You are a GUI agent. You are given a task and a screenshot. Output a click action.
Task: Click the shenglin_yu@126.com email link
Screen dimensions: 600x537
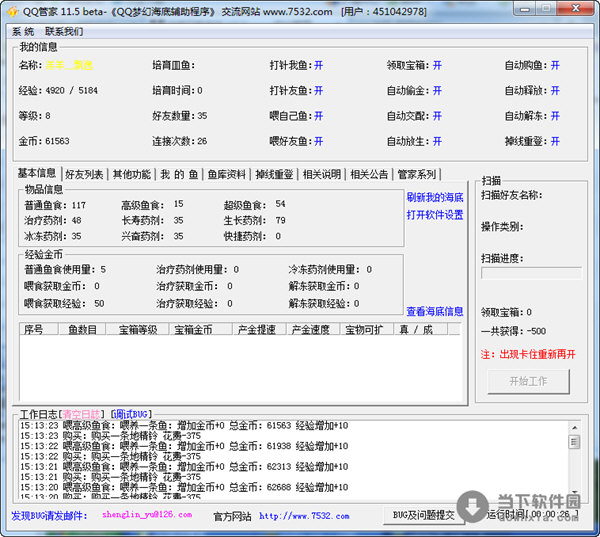[147, 515]
